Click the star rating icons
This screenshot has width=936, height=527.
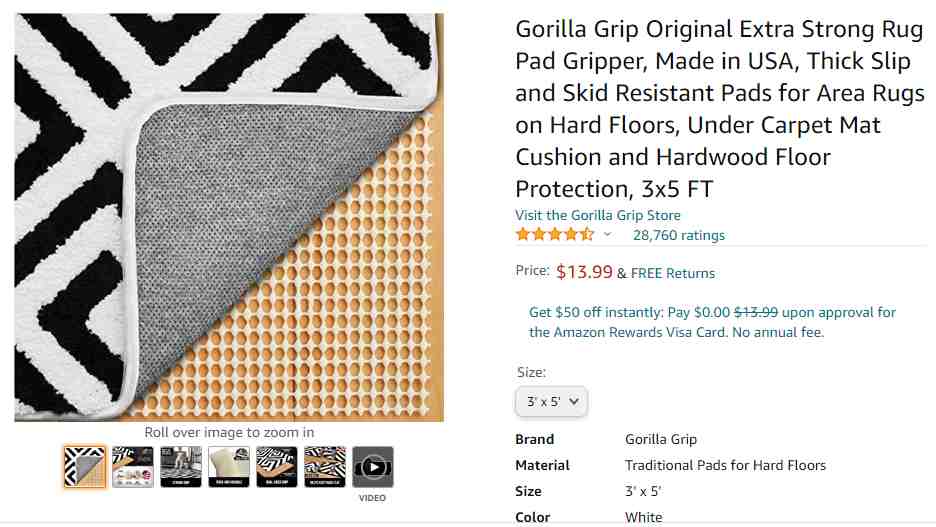click(555, 234)
